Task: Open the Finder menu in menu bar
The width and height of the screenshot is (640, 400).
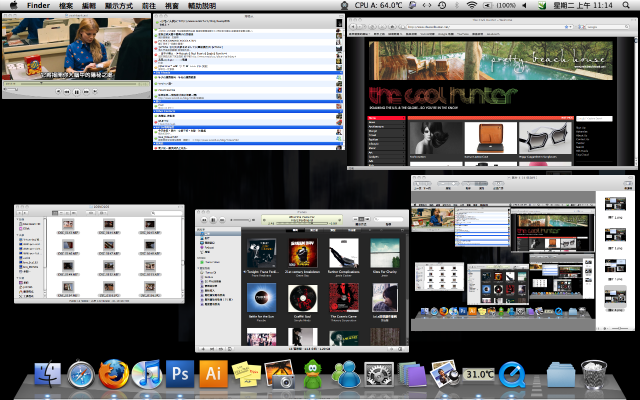Action: click(38, 6)
